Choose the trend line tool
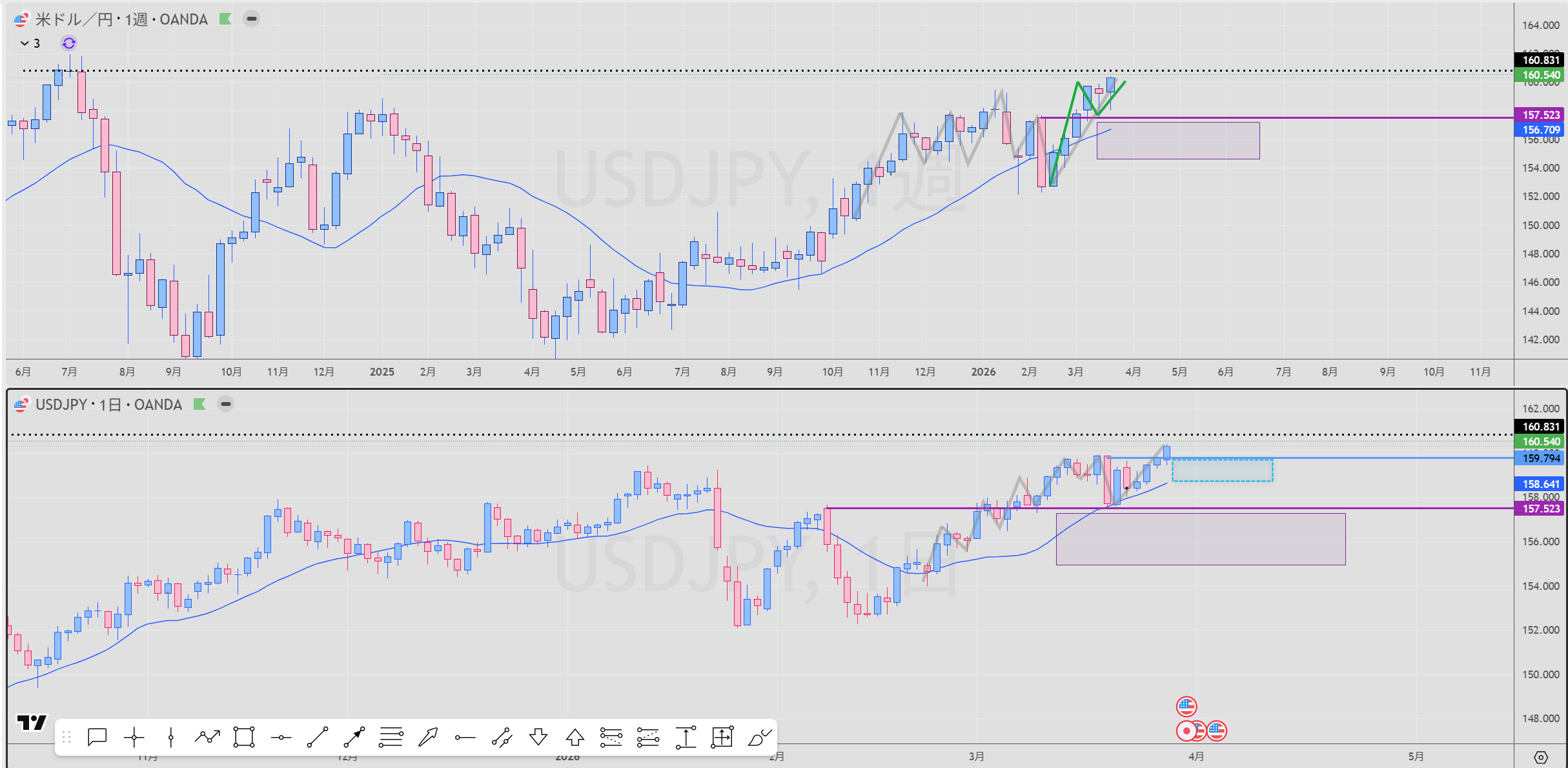The image size is (1568, 768). [317, 736]
